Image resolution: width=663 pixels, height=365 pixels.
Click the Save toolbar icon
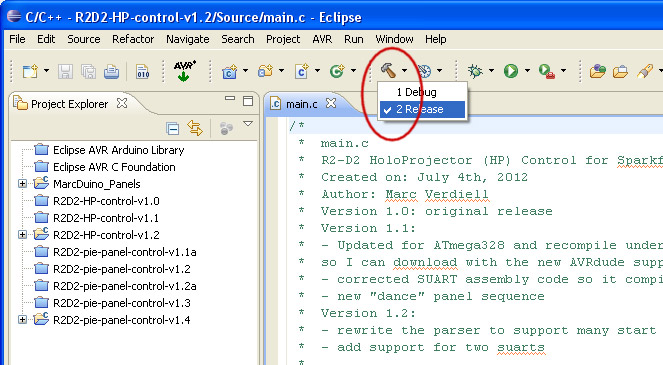pyautogui.click(x=65, y=71)
